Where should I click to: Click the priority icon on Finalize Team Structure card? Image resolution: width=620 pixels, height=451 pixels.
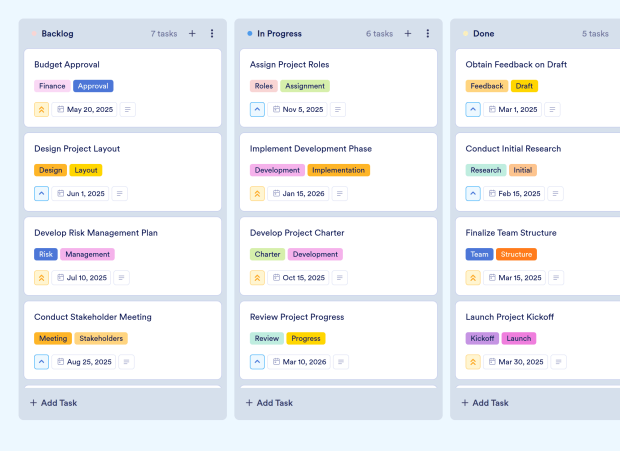point(473,278)
